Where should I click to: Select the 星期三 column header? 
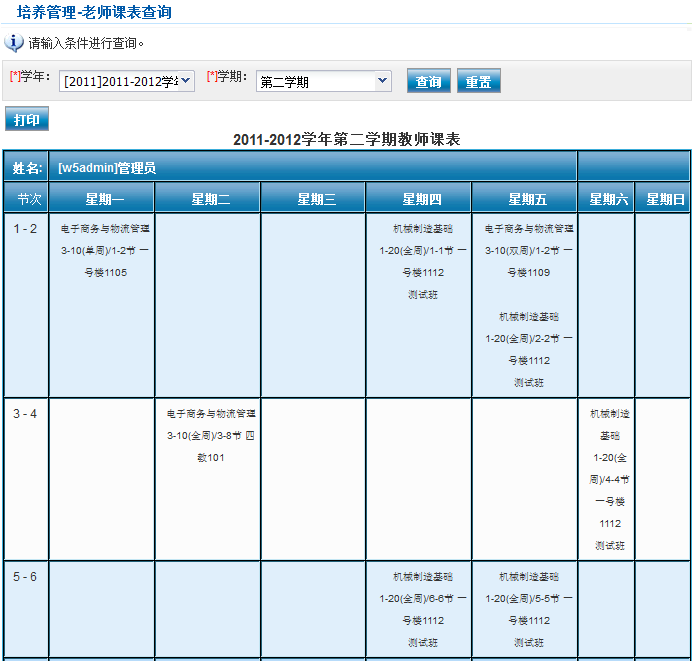314,199
